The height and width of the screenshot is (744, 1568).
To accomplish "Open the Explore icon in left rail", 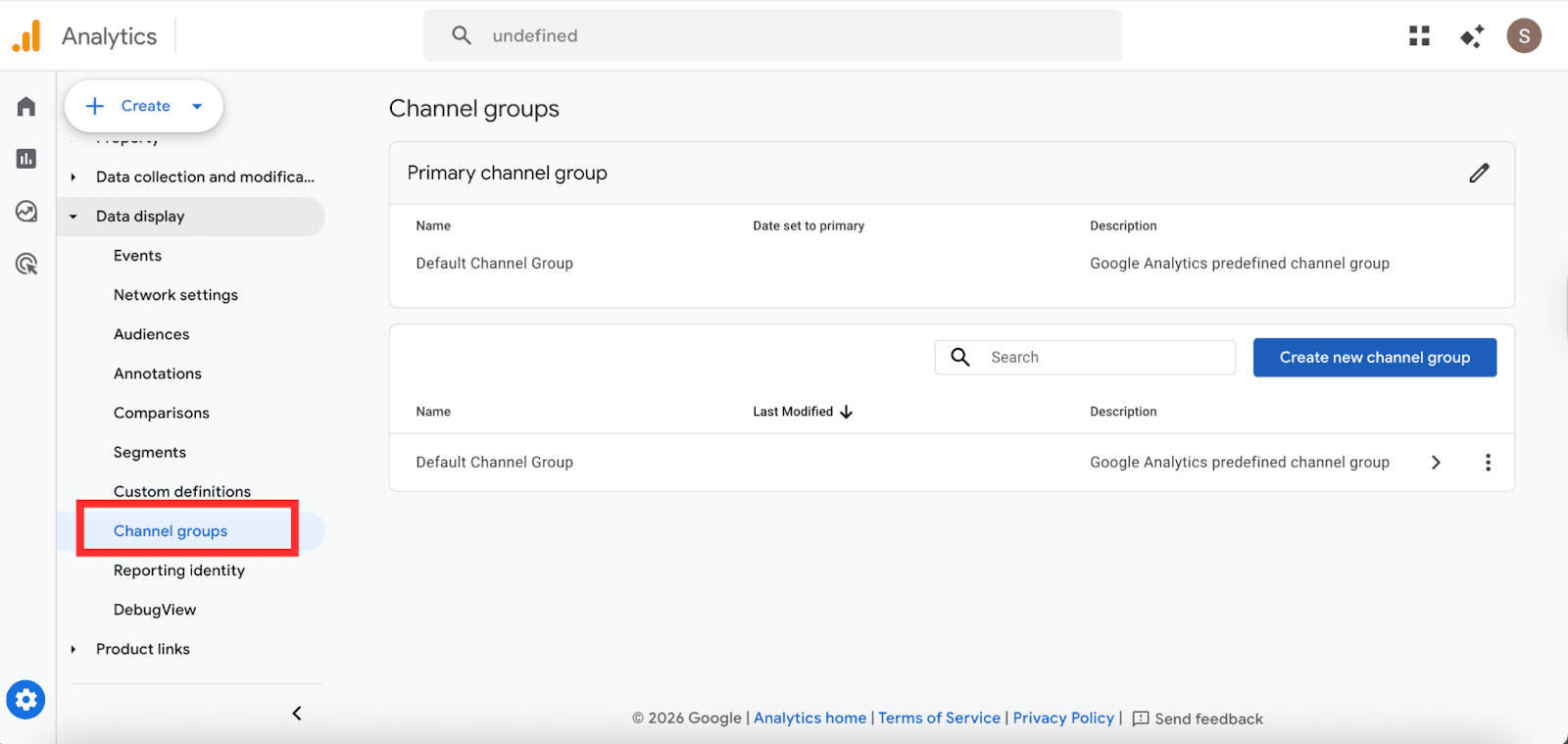I will click(x=26, y=211).
